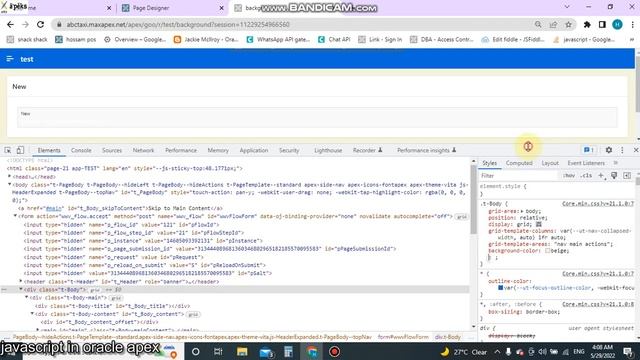Bookmark this page with star icon
Screen dimensions: 640x360
pyautogui.click(x=568, y=24)
